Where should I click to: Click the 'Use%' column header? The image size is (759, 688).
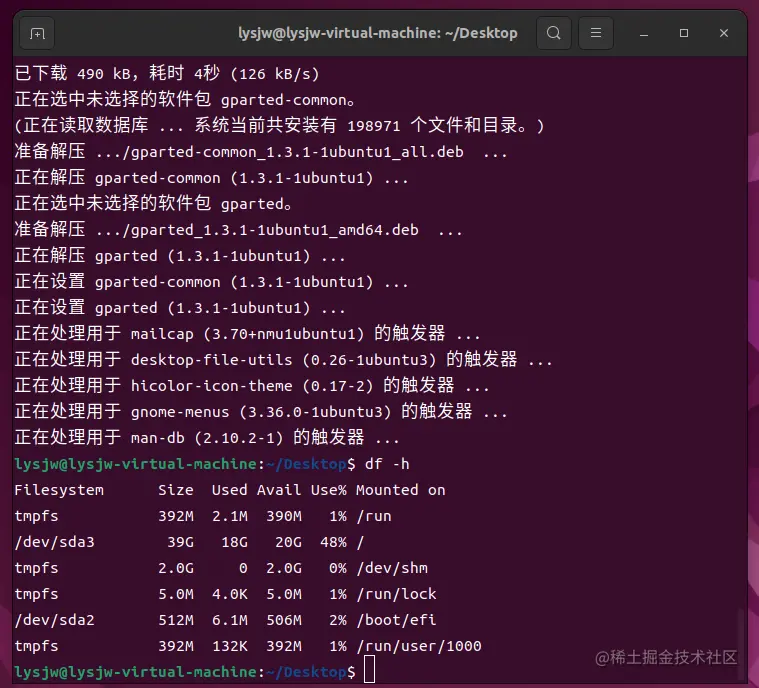tap(329, 490)
